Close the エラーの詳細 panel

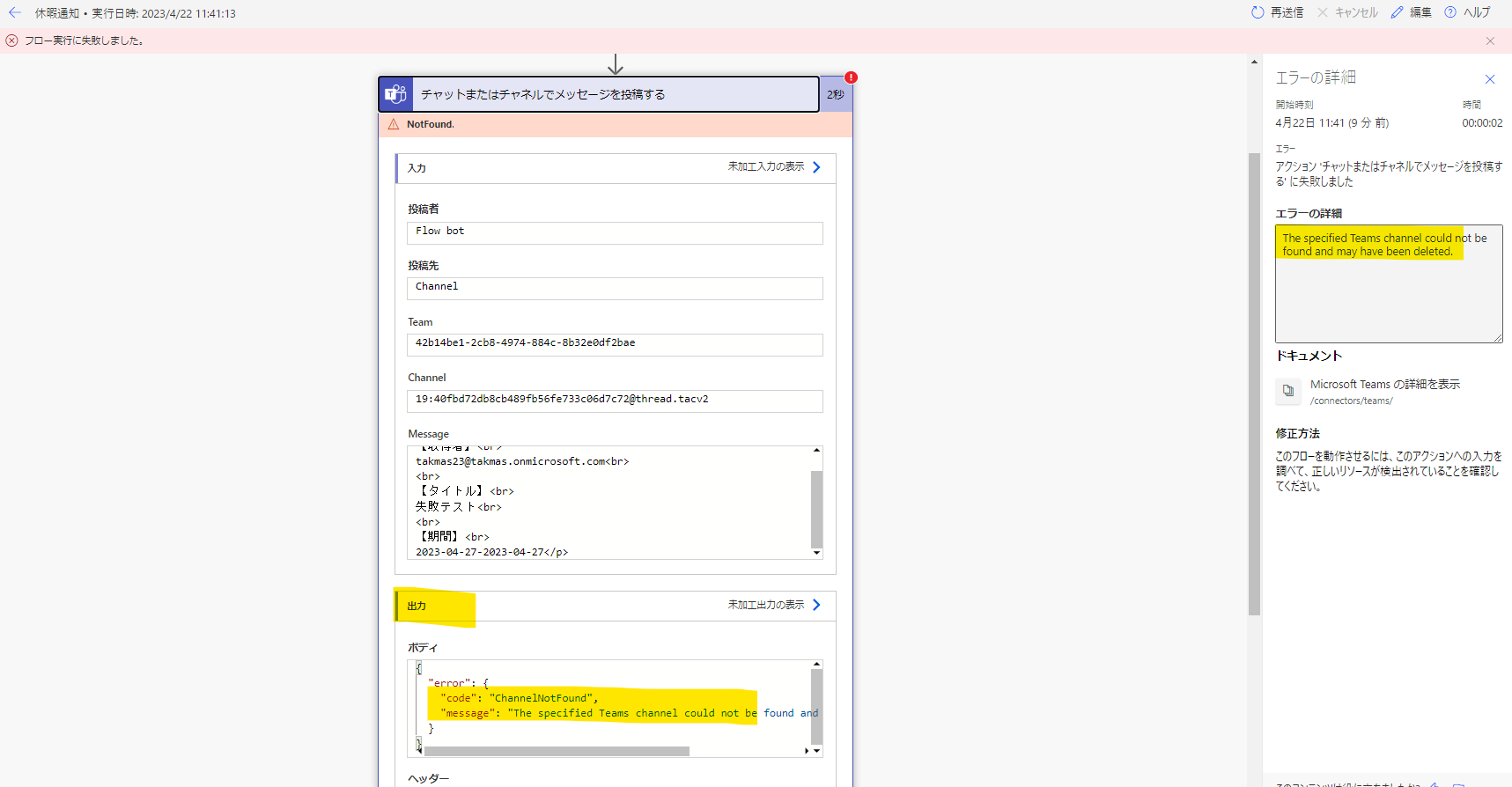coord(1490,79)
